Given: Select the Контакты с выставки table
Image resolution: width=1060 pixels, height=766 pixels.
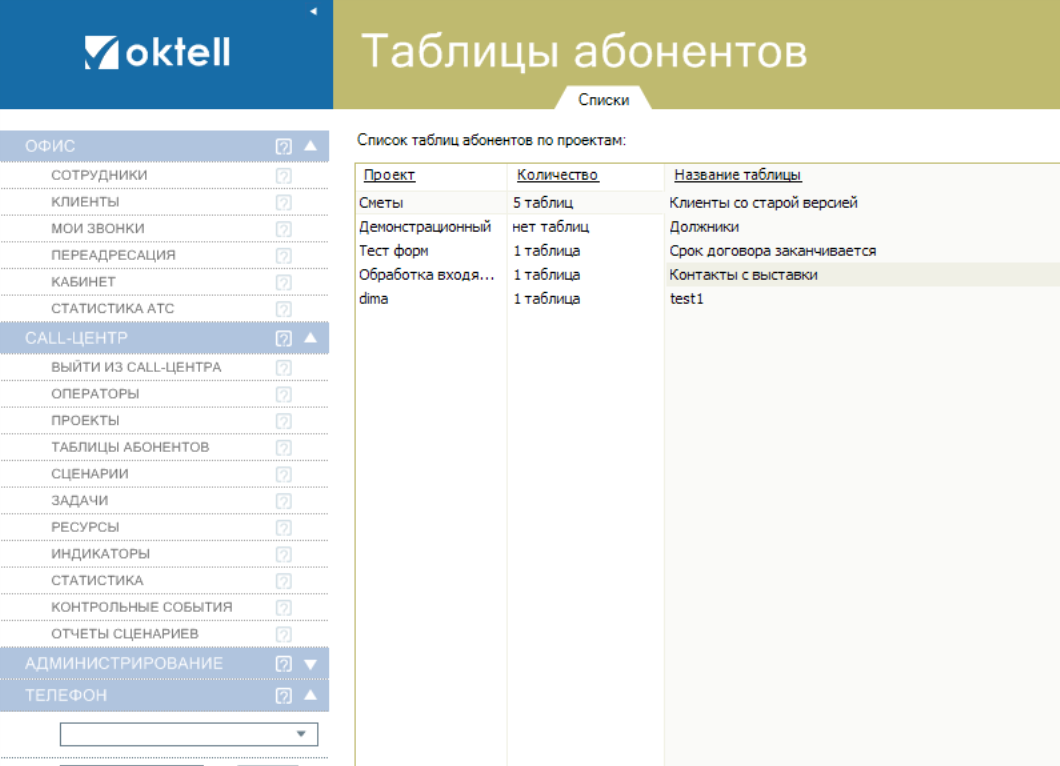Looking at the screenshot, I should tap(743, 275).
